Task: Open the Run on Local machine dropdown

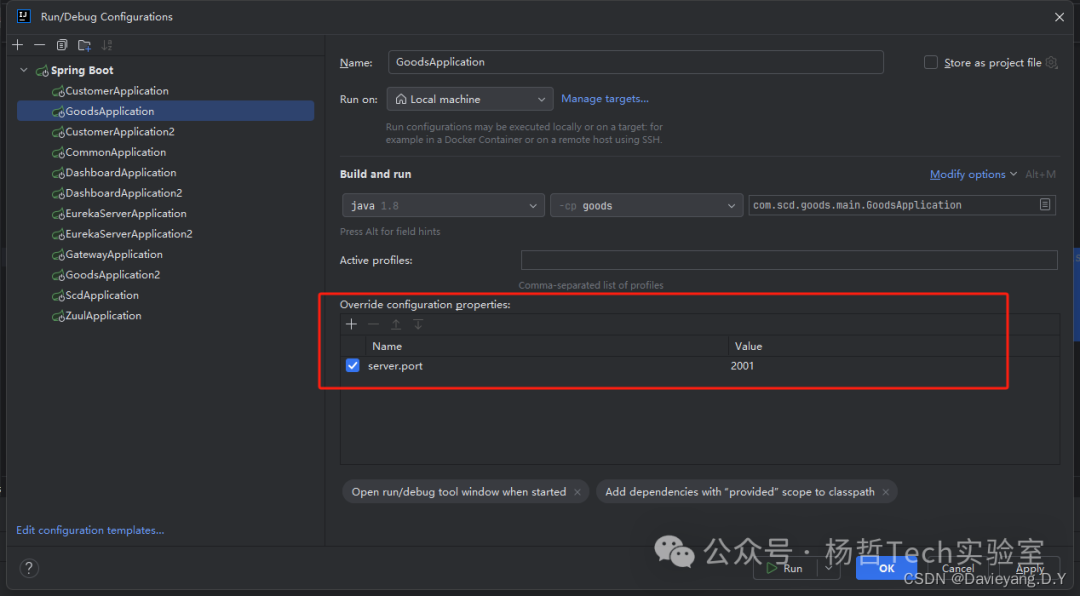Action: click(469, 99)
